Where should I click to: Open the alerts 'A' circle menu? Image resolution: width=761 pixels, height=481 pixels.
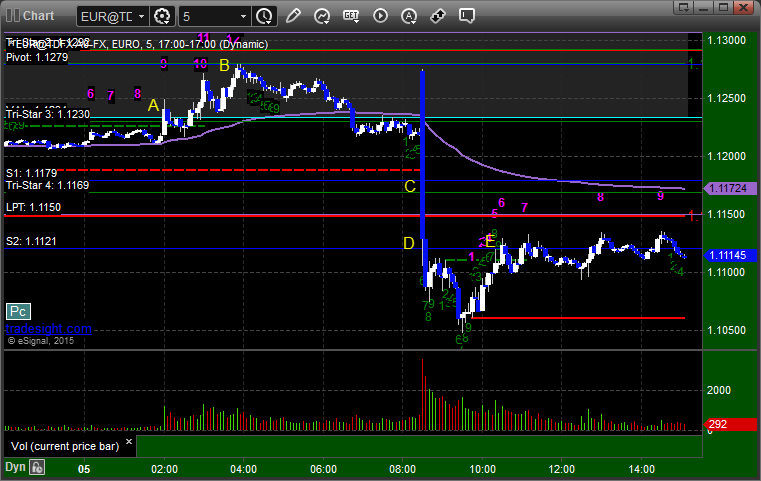409,16
